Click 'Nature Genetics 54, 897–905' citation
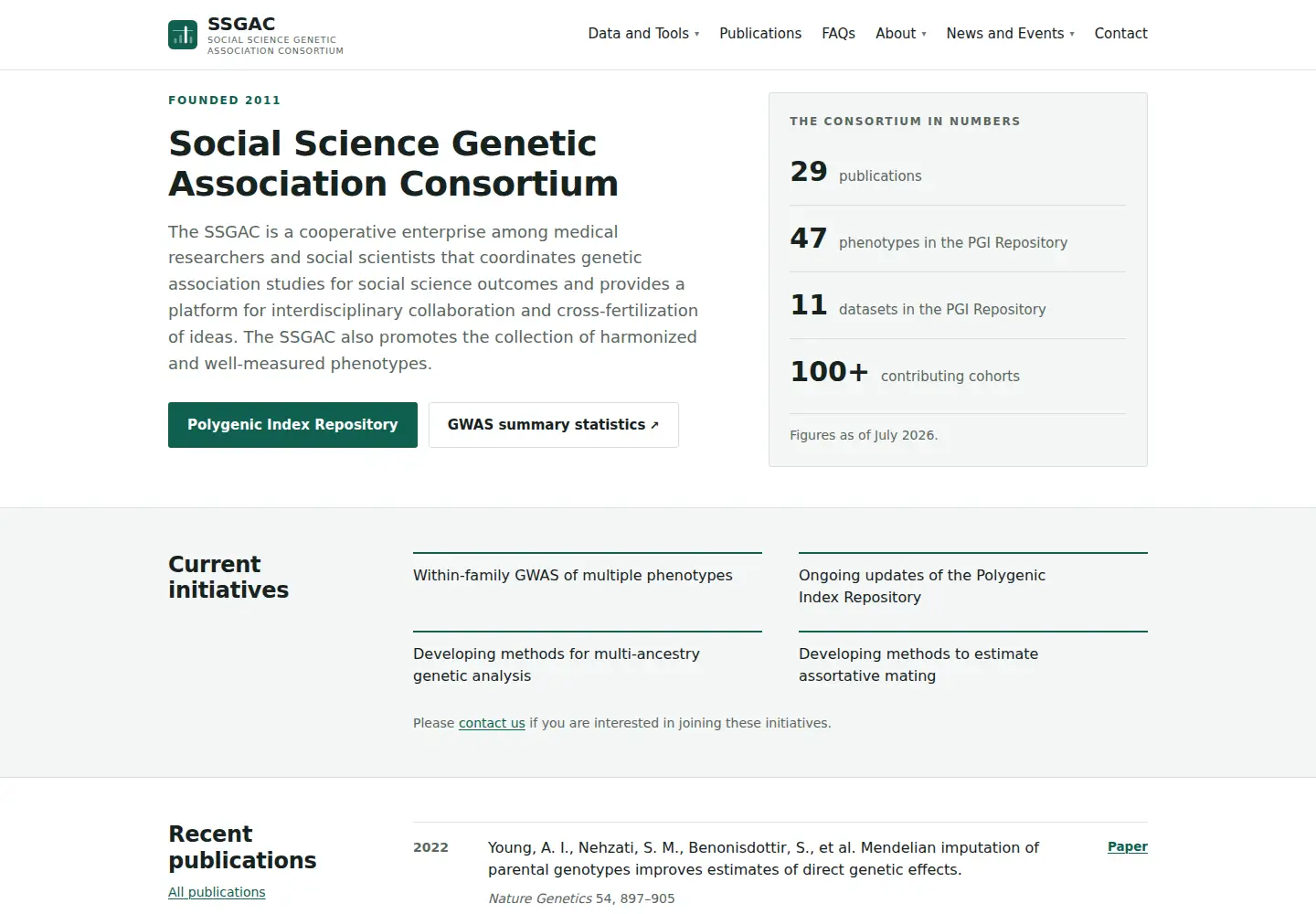 (581, 898)
